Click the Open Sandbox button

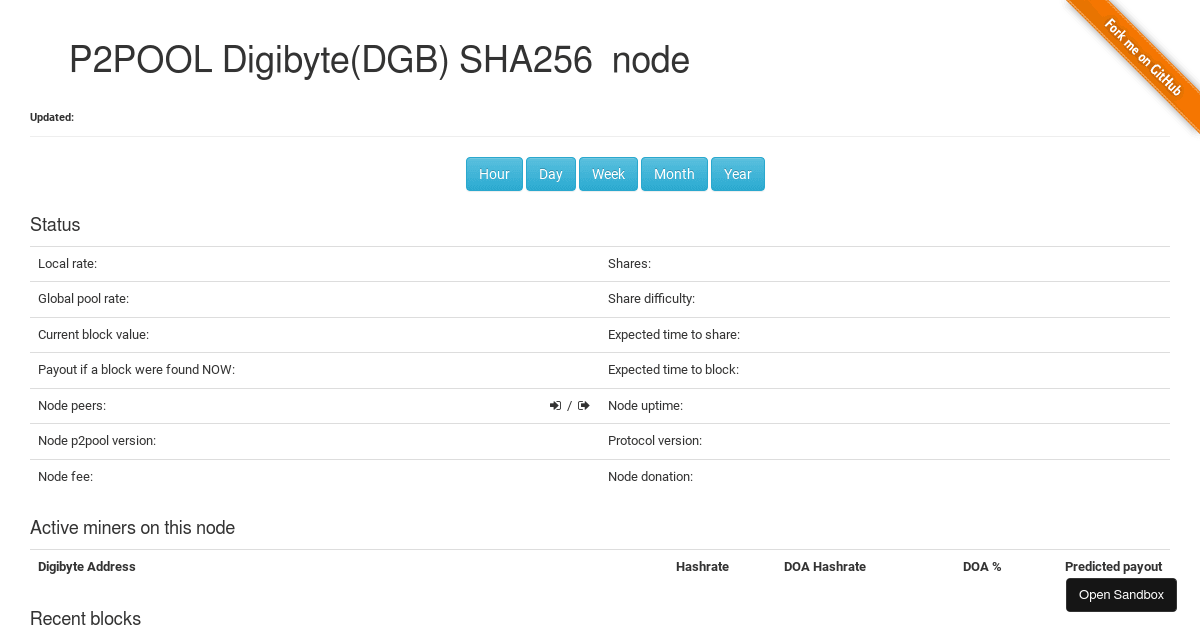pyautogui.click(x=1121, y=594)
